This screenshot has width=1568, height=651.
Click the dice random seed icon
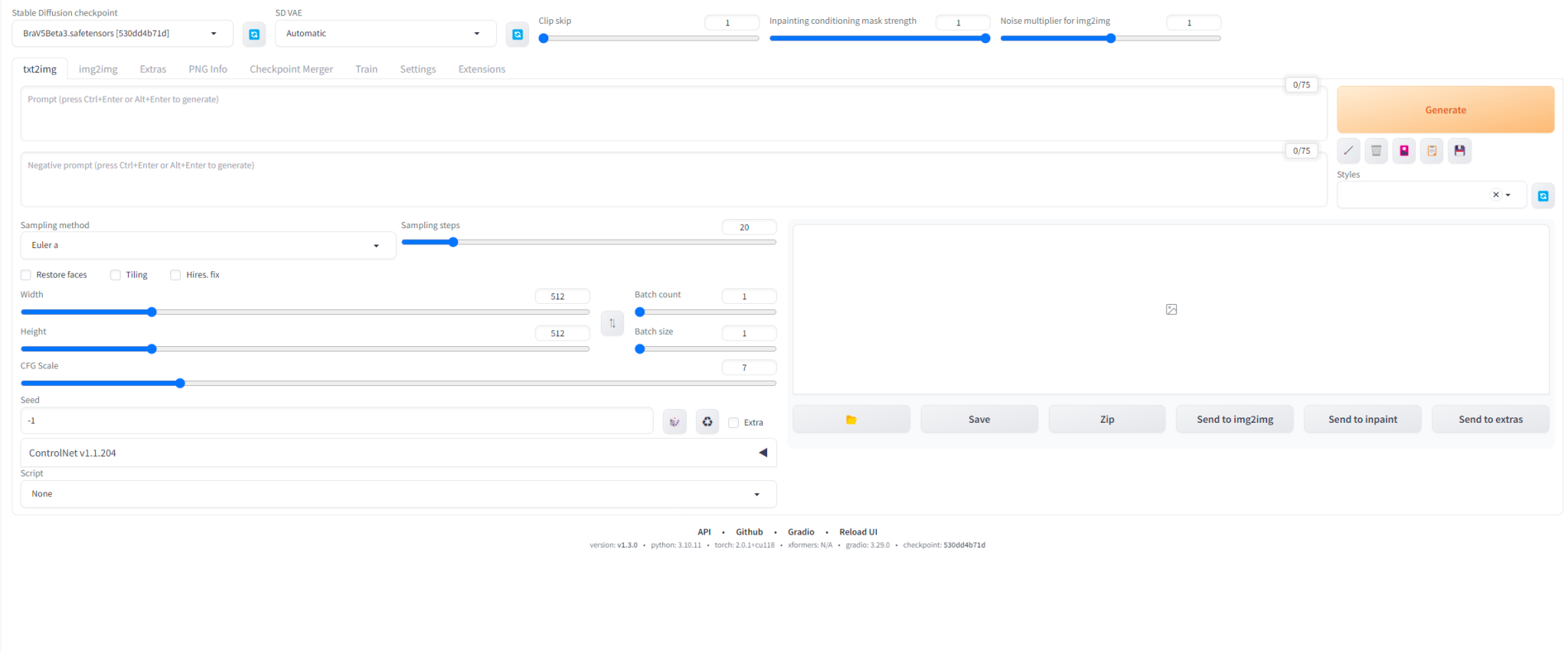[675, 421]
